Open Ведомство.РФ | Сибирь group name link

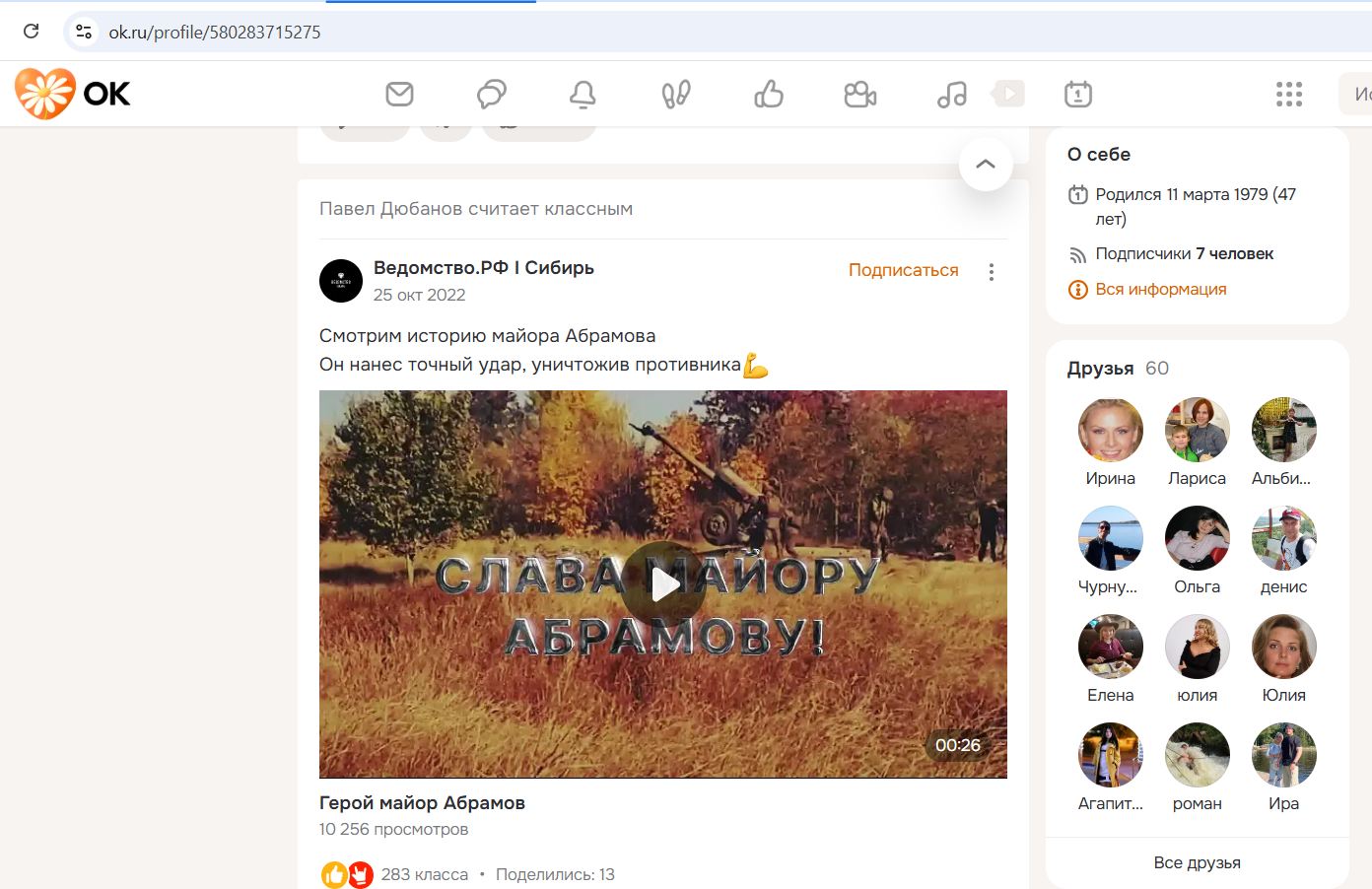[x=484, y=268]
